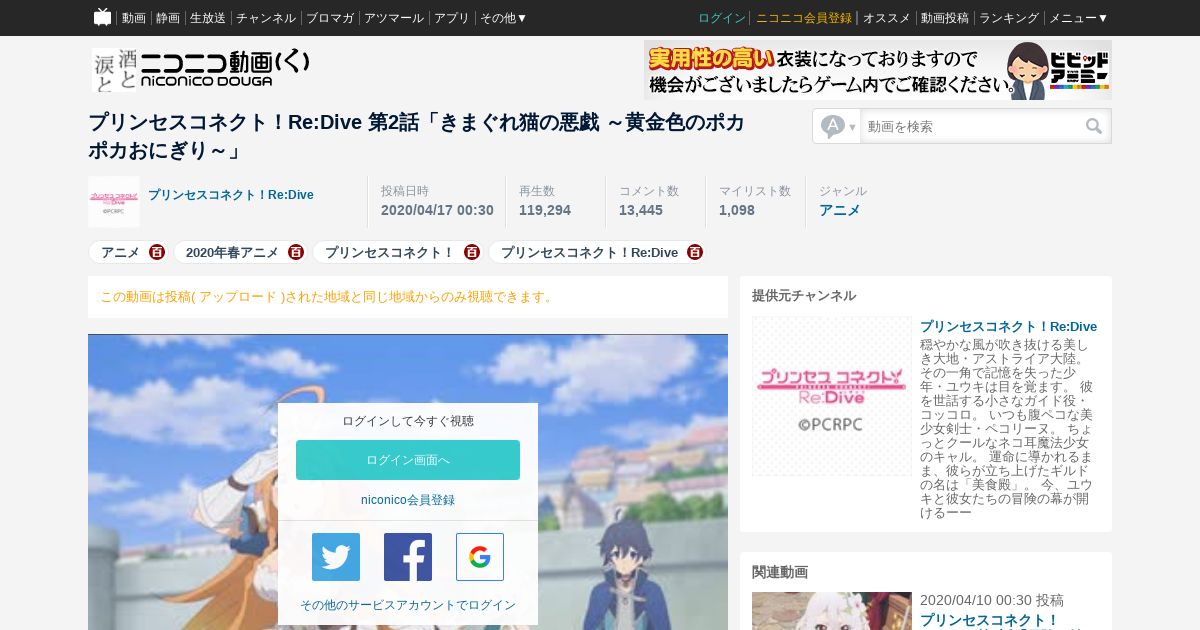The height and width of the screenshot is (630, 1200).
Task: Open the 百 icon beside プリンセスコネクト！Re:Dive tag
Action: (695, 252)
